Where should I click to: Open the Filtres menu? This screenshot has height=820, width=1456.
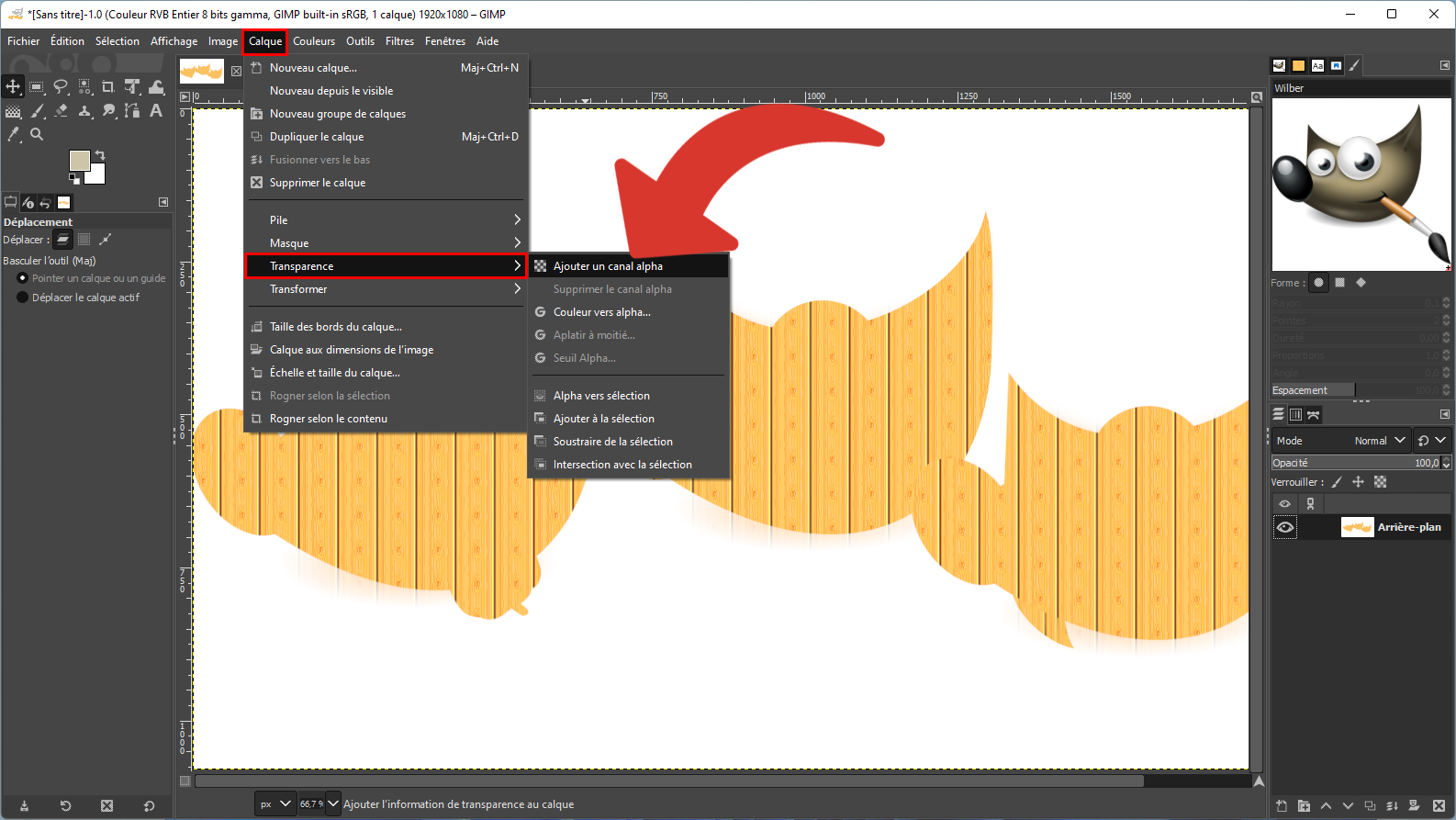[x=399, y=41]
